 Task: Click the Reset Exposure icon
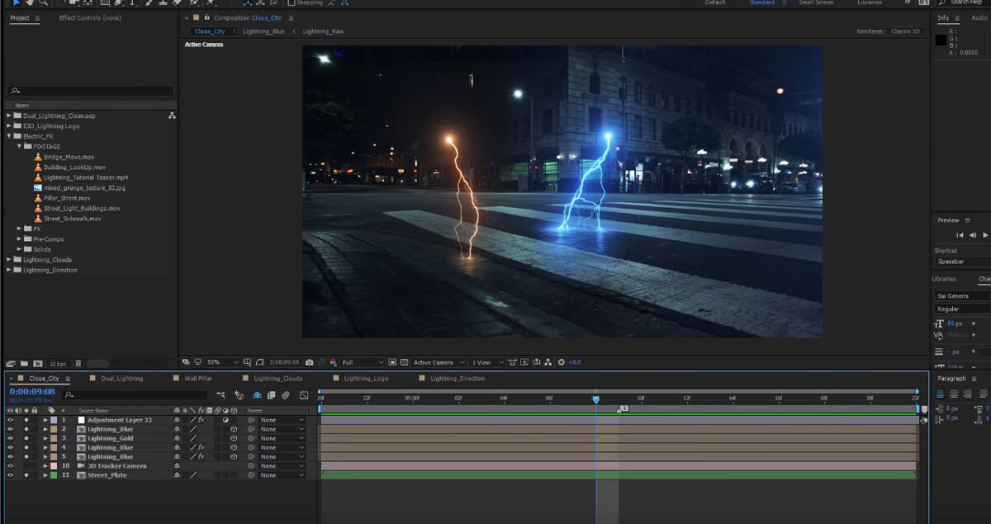(561, 362)
